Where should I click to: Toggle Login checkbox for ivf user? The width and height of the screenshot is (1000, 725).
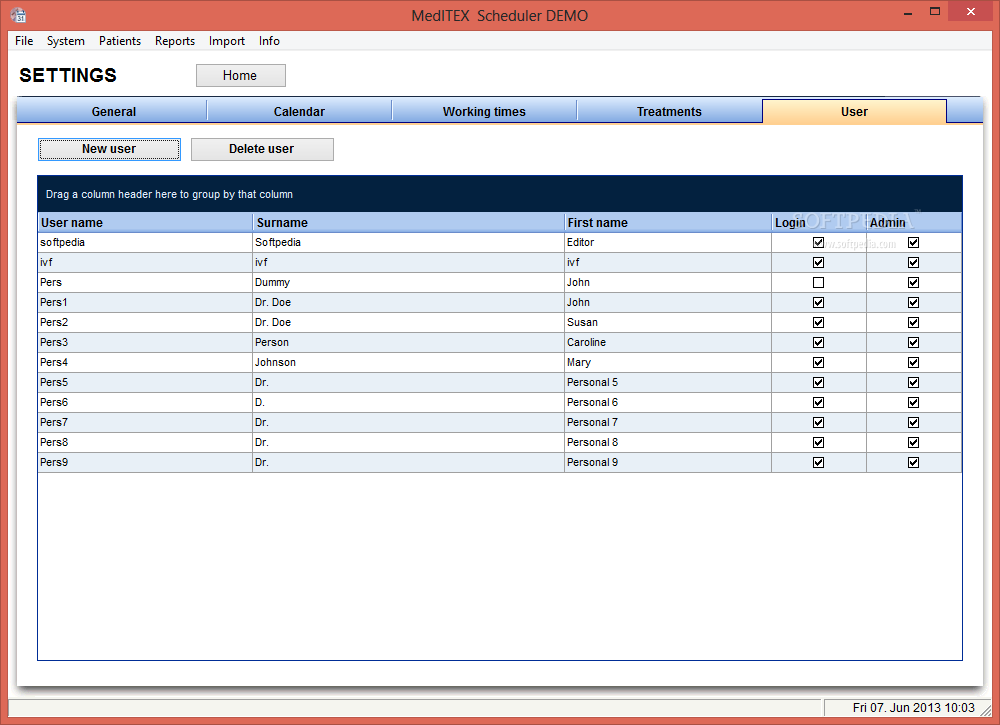point(818,263)
